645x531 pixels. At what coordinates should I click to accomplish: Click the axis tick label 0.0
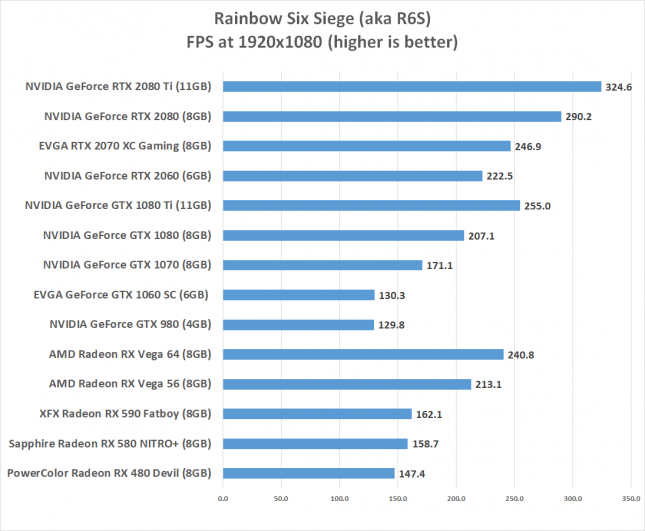pyautogui.click(x=223, y=499)
